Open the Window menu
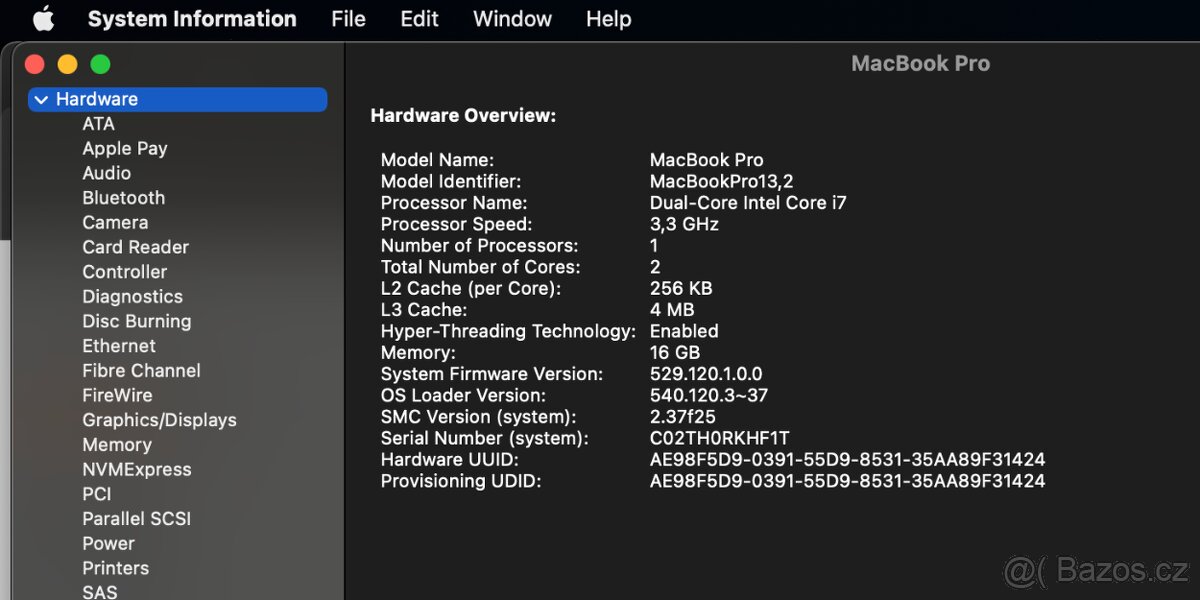 coord(512,18)
